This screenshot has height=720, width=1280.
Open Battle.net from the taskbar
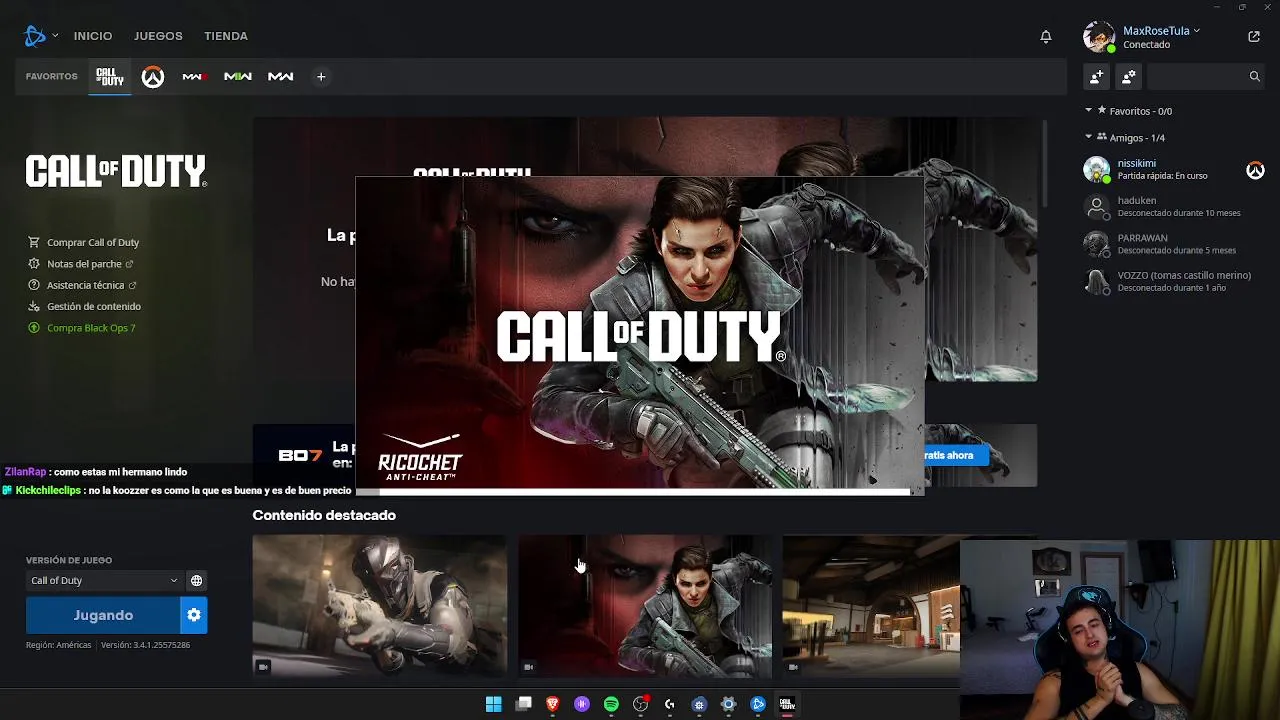[x=758, y=704]
